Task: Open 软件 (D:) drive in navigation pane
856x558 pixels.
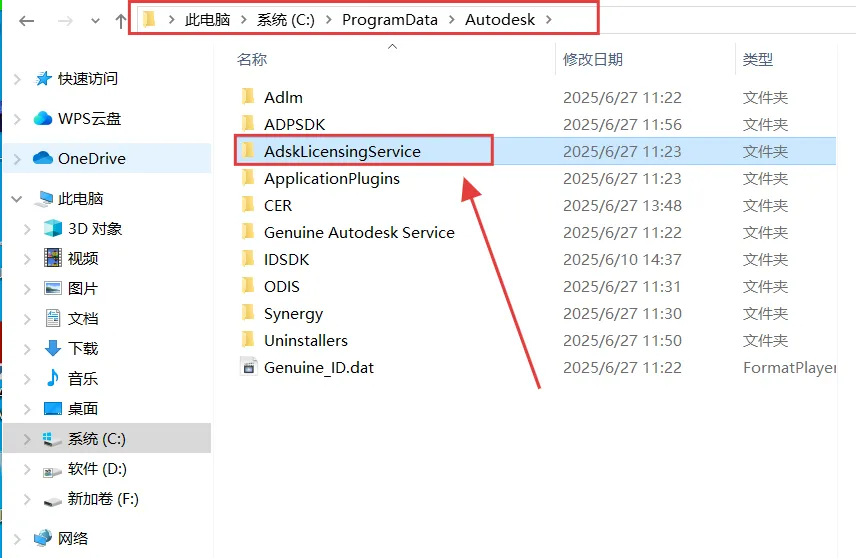Action: [x=97, y=468]
